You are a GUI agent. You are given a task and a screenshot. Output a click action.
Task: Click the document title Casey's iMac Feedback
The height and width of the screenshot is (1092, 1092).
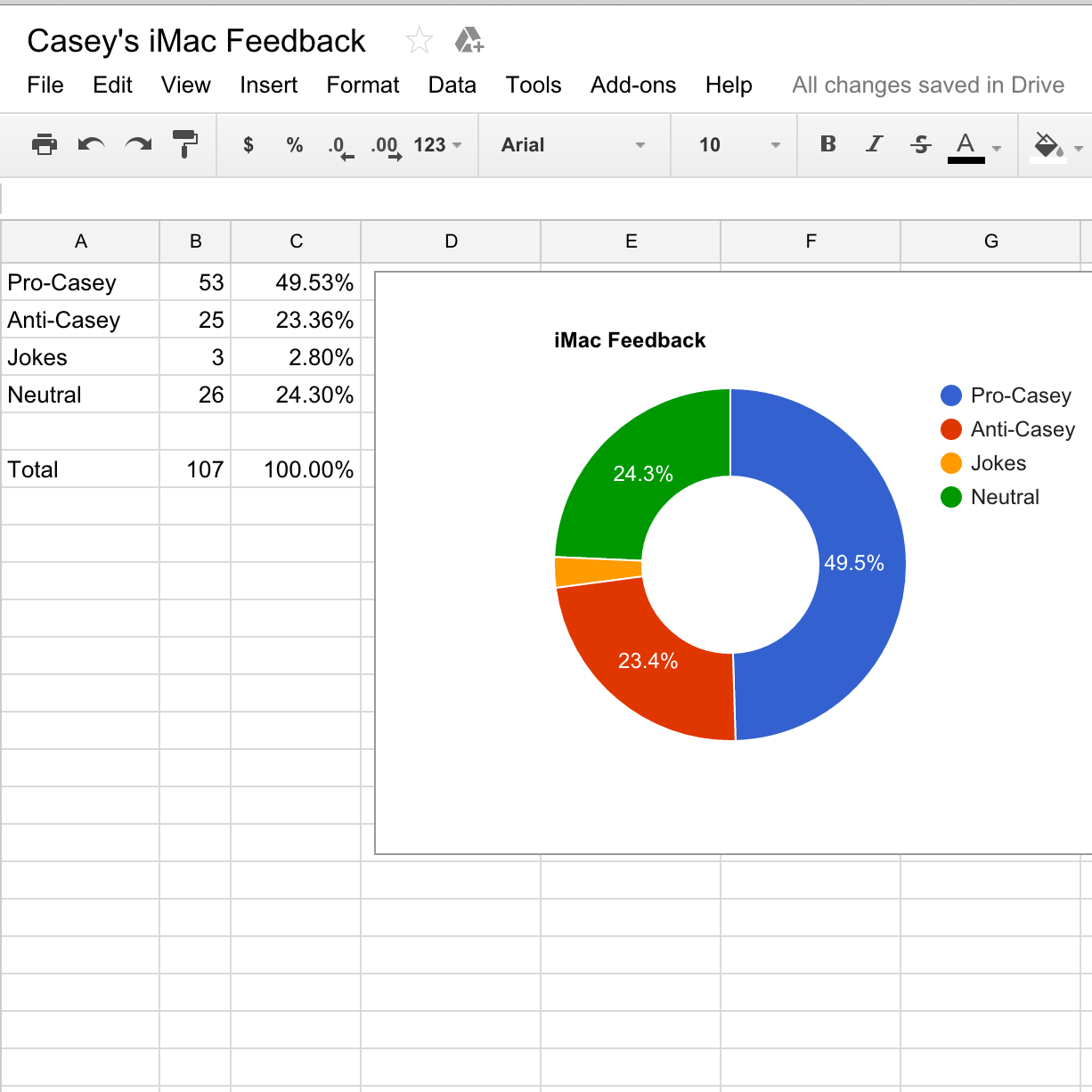196,41
